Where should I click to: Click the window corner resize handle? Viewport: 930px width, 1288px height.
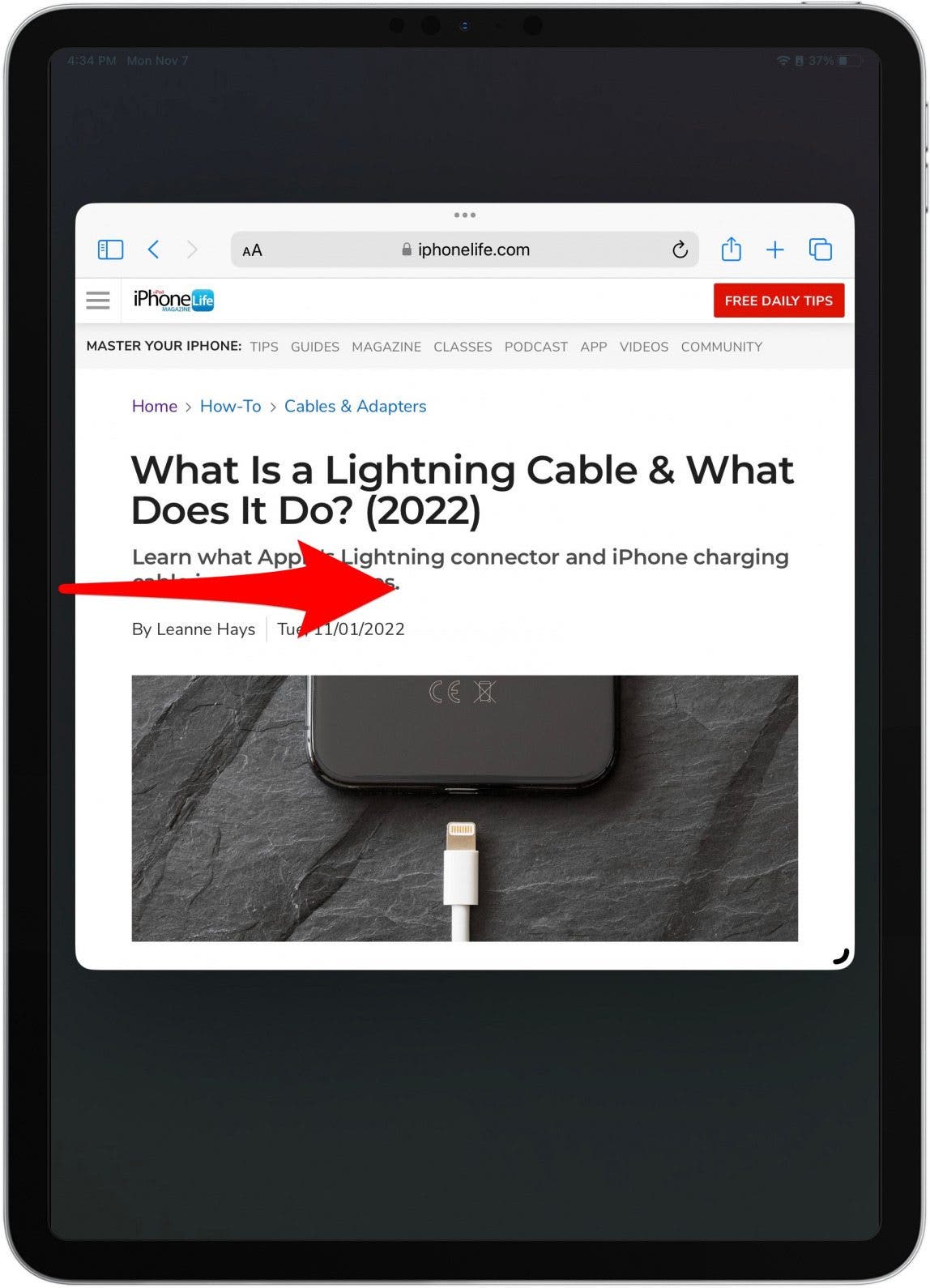point(841,957)
